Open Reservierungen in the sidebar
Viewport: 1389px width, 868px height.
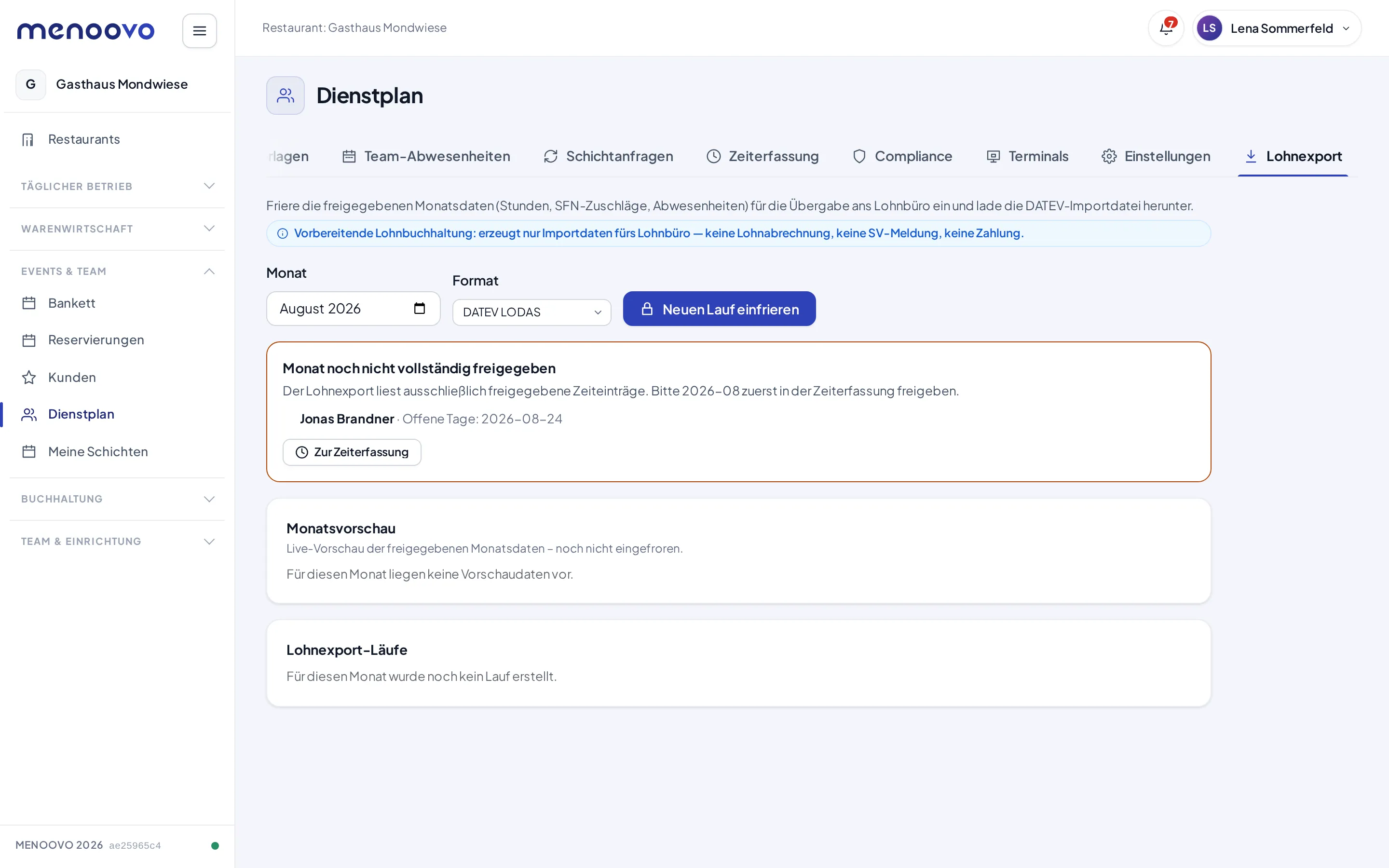pyautogui.click(x=96, y=340)
